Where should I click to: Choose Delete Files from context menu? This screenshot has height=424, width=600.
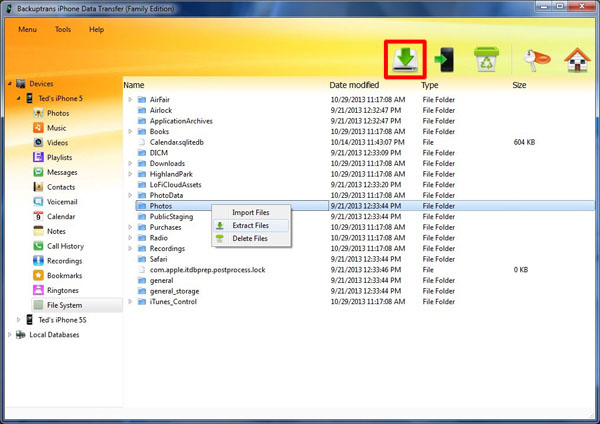[251, 238]
